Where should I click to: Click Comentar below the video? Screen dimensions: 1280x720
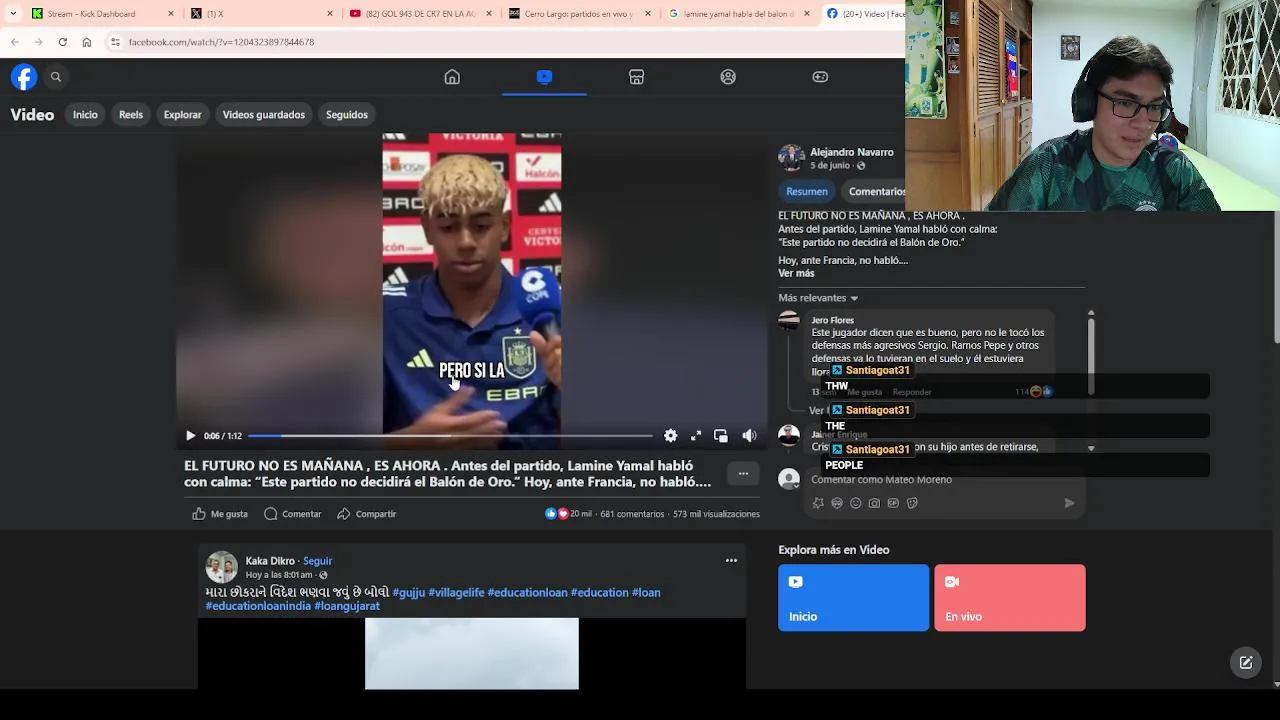pyautogui.click(x=293, y=514)
